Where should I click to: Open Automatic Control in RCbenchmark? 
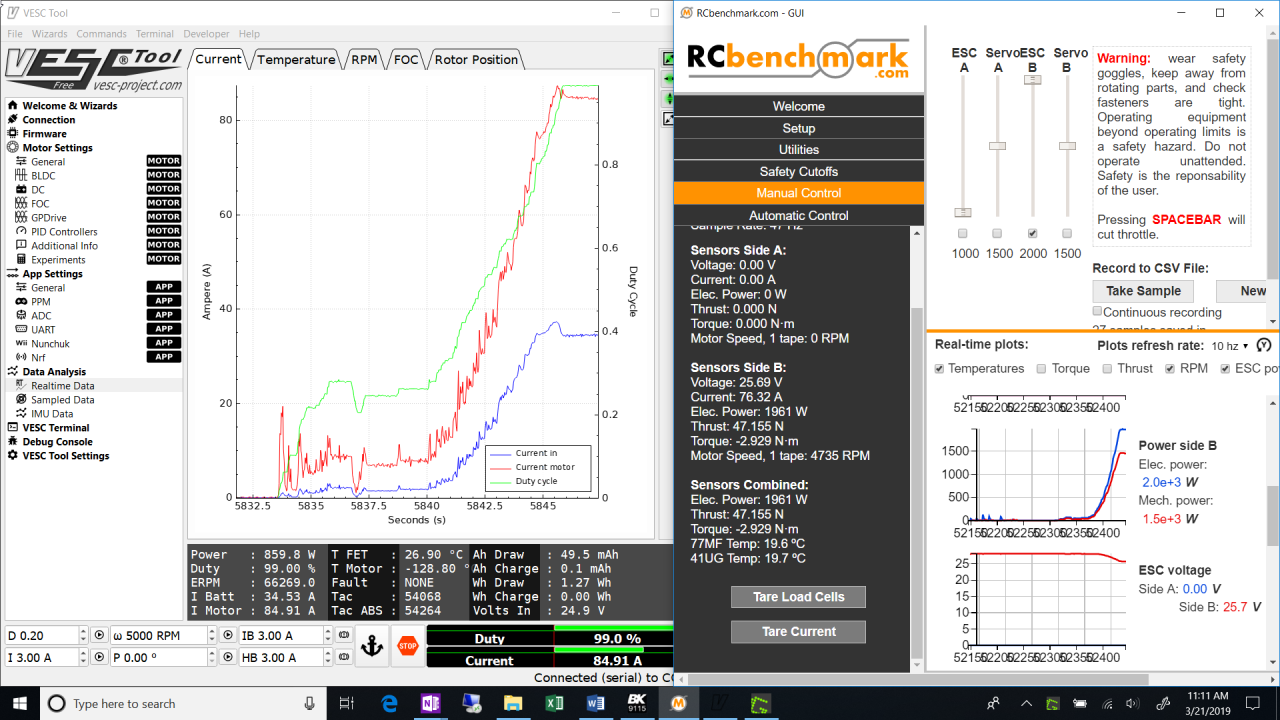pyautogui.click(x=798, y=215)
